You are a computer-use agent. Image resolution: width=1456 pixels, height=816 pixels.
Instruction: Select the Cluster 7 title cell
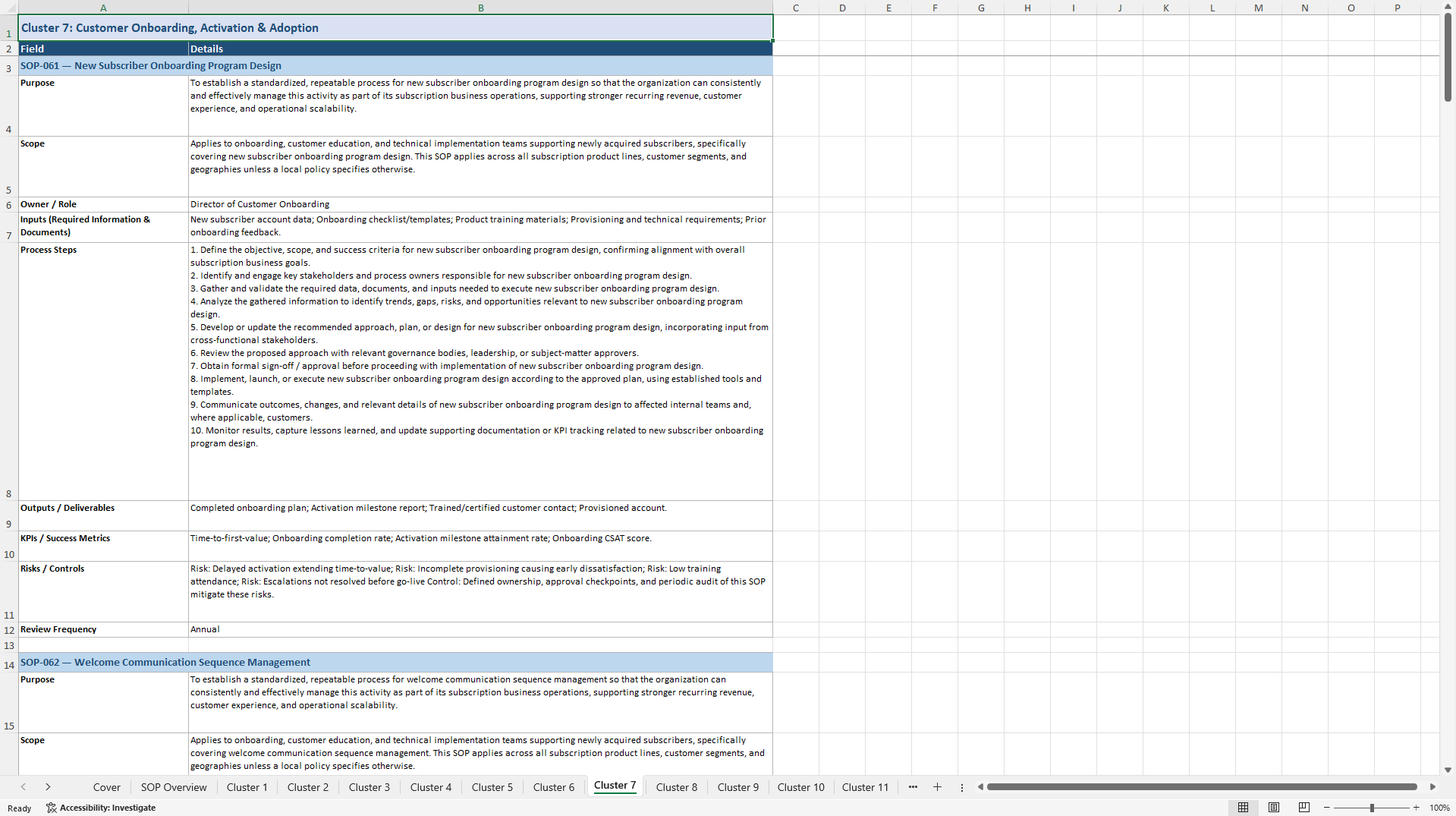(395, 28)
